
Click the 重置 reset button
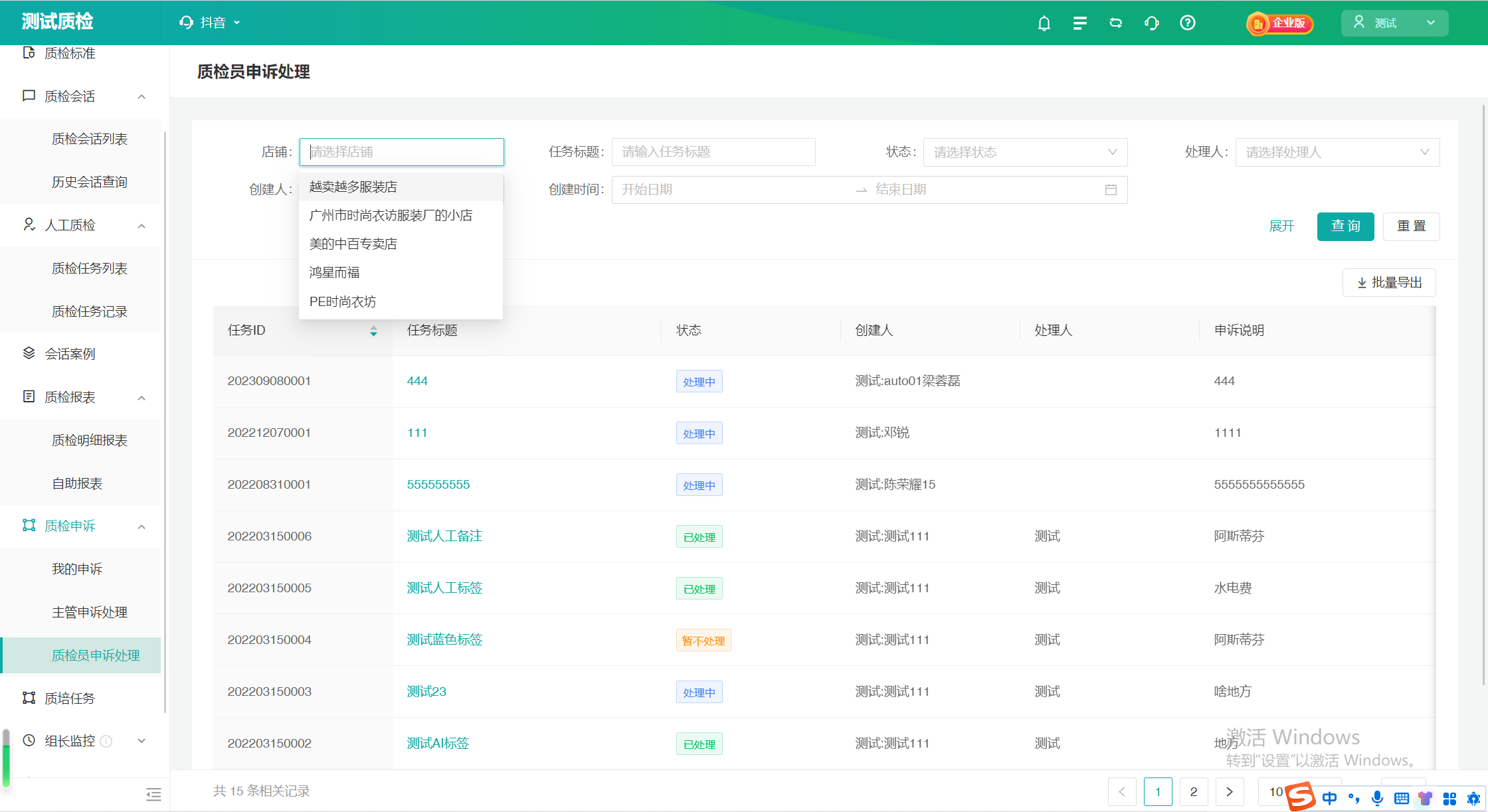(1411, 226)
